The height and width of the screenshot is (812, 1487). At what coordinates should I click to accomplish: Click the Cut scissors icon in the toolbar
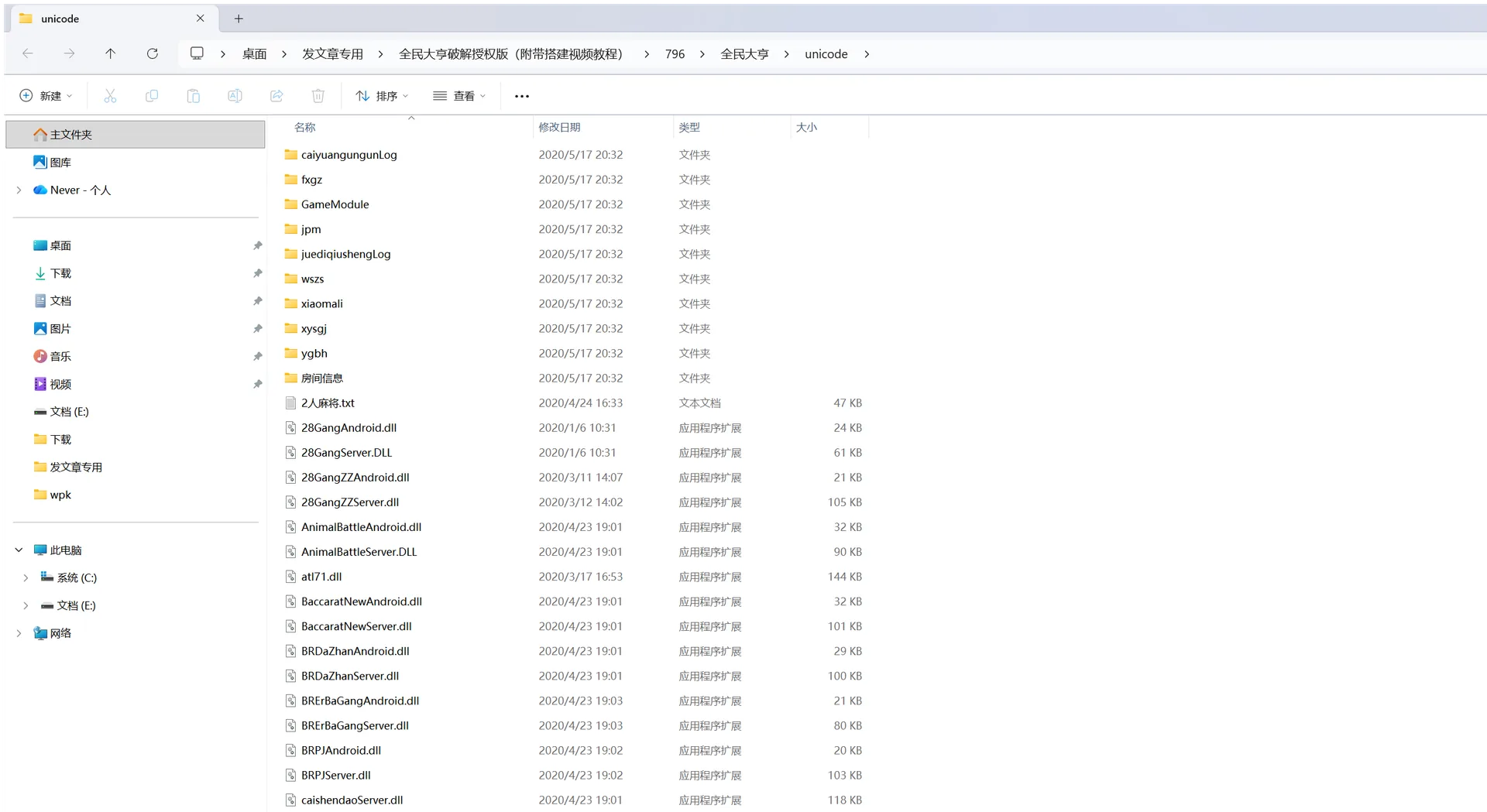[x=110, y=96]
